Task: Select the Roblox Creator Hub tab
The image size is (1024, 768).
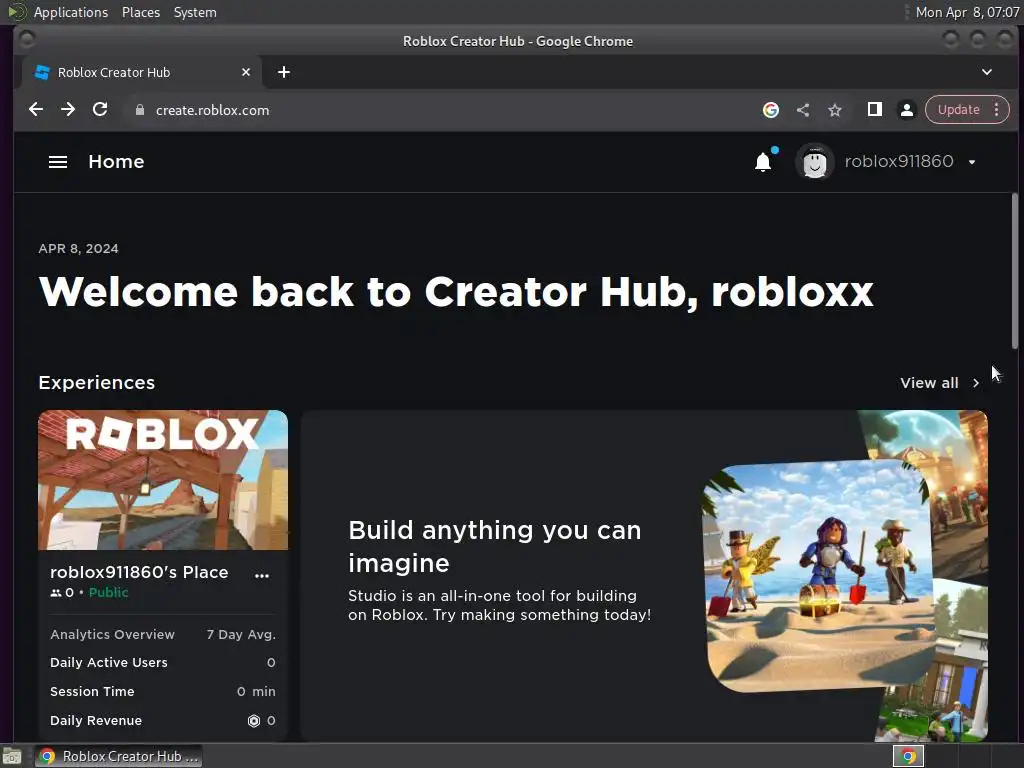Action: click(142, 72)
